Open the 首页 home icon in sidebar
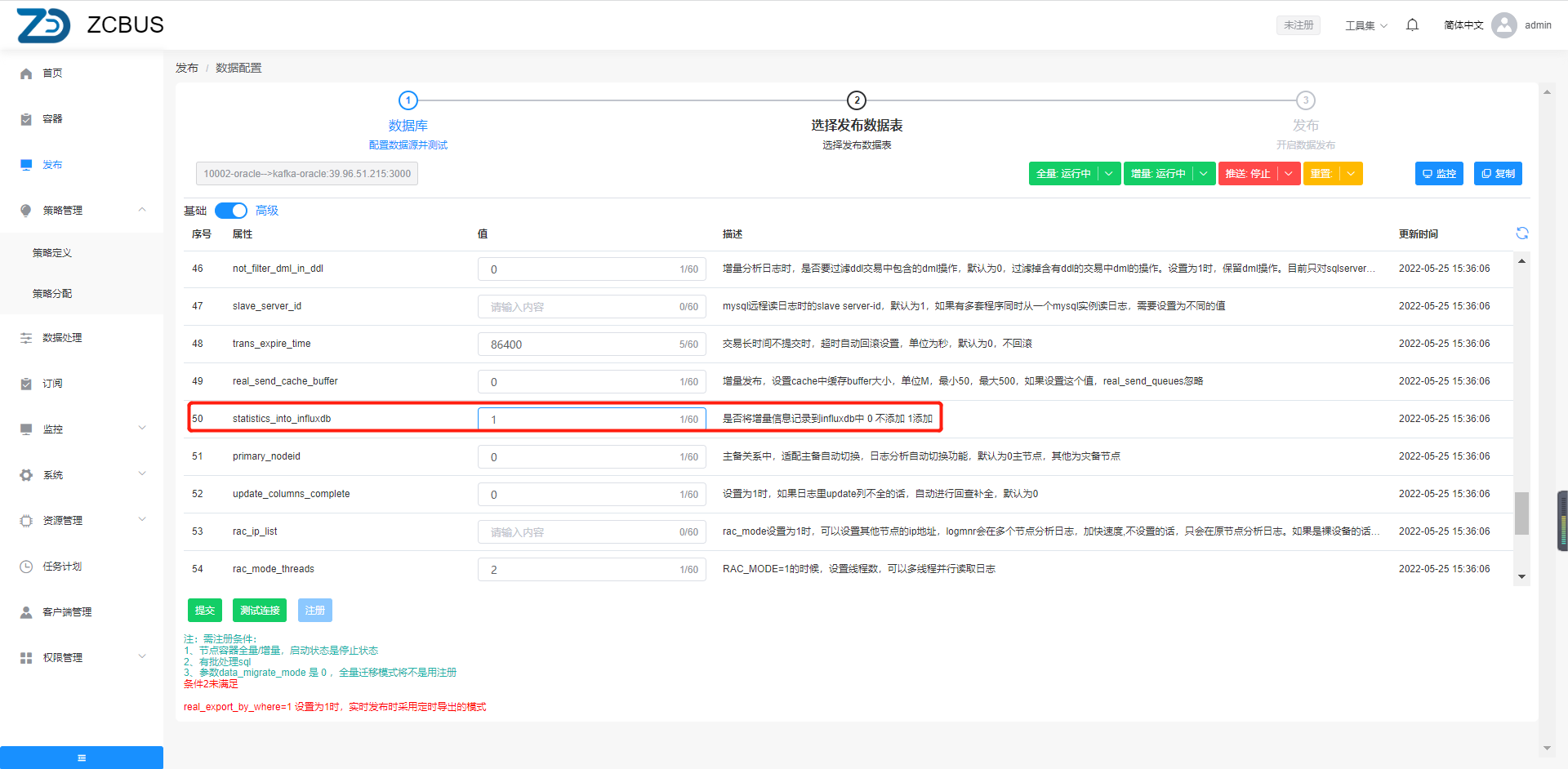The height and width of the screenshot is (769, 1568). coord(26,73)
